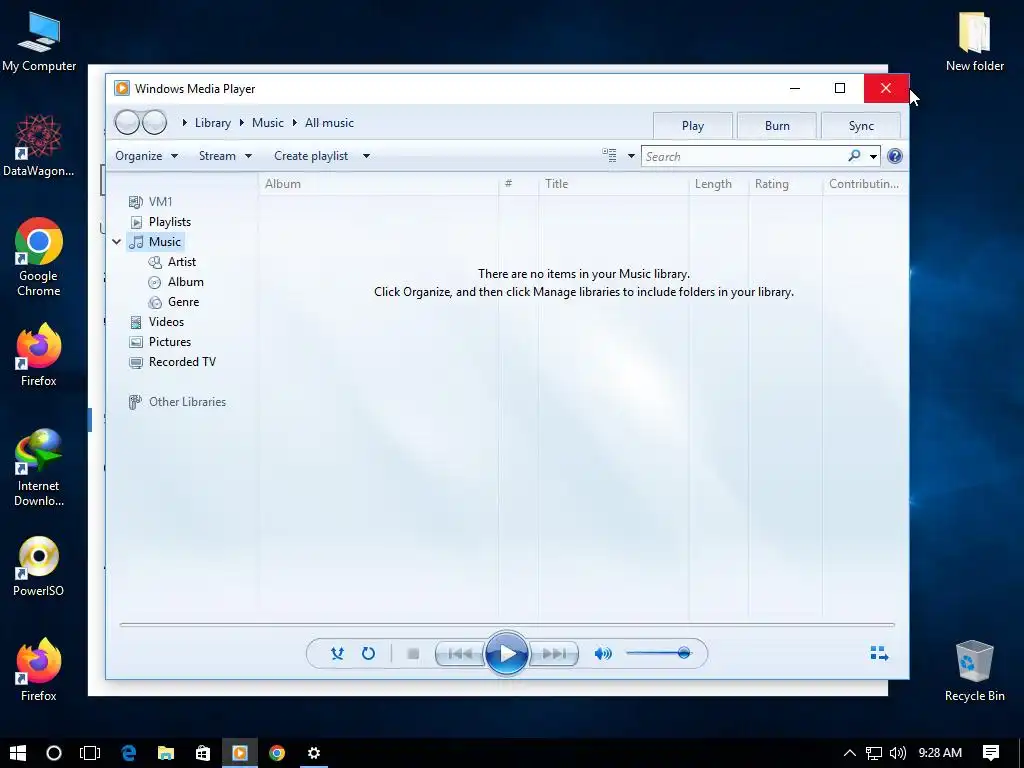Sort by the Album column header
Screen dimensions: 1024x768
point(379,184)
